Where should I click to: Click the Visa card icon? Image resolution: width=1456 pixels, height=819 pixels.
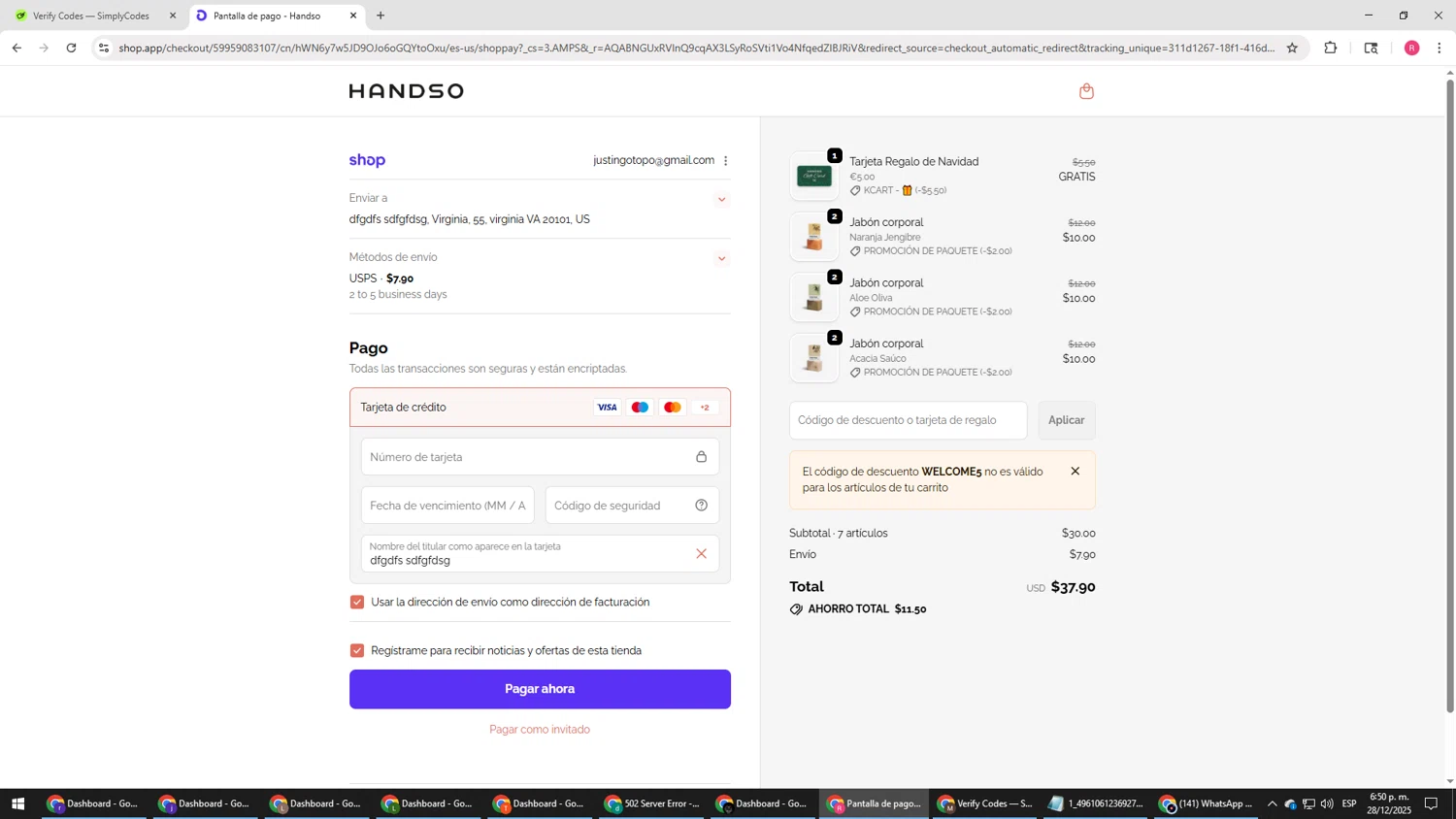[x=607, y=408]
